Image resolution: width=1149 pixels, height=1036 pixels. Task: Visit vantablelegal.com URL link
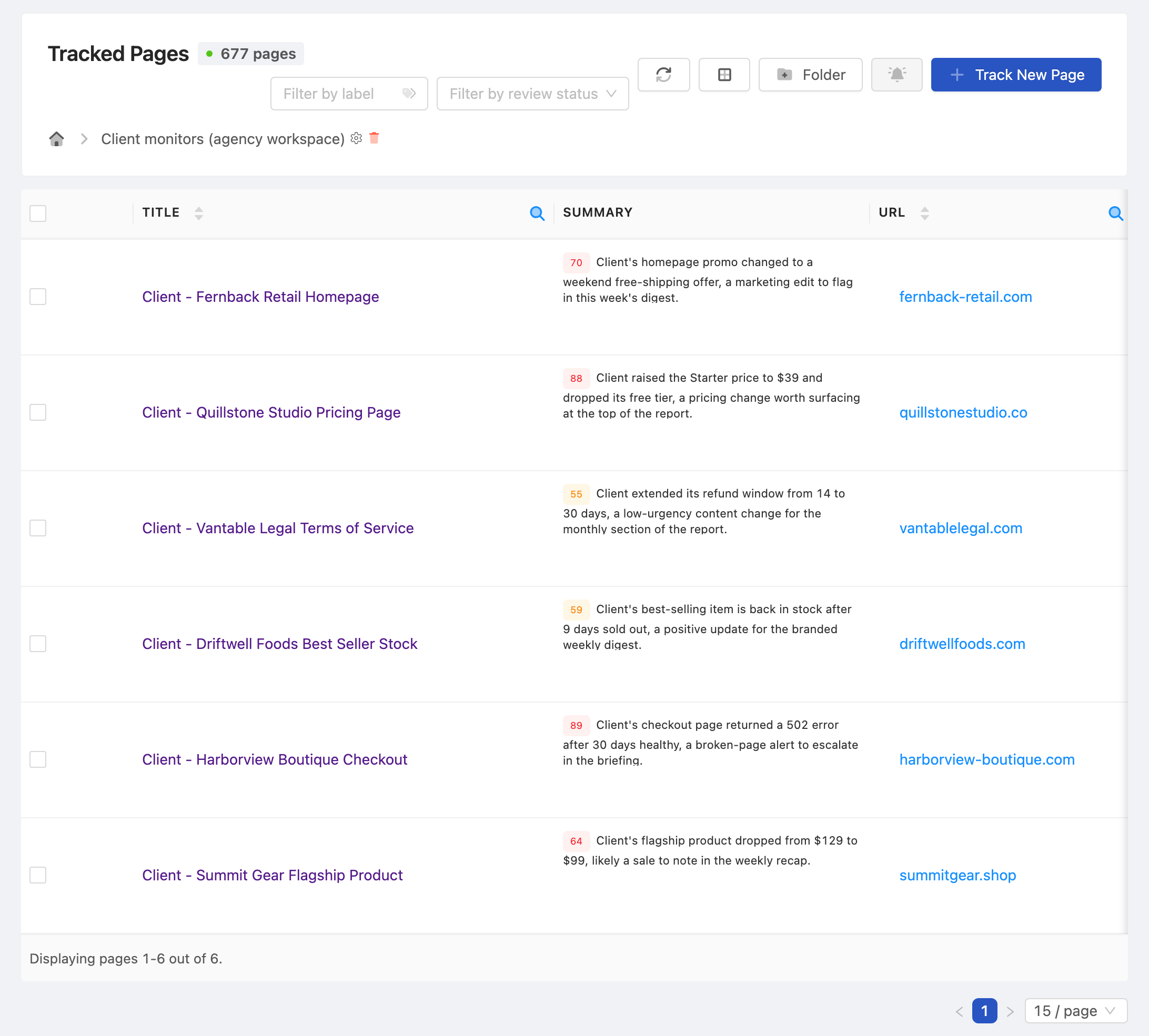click(961, 527)
